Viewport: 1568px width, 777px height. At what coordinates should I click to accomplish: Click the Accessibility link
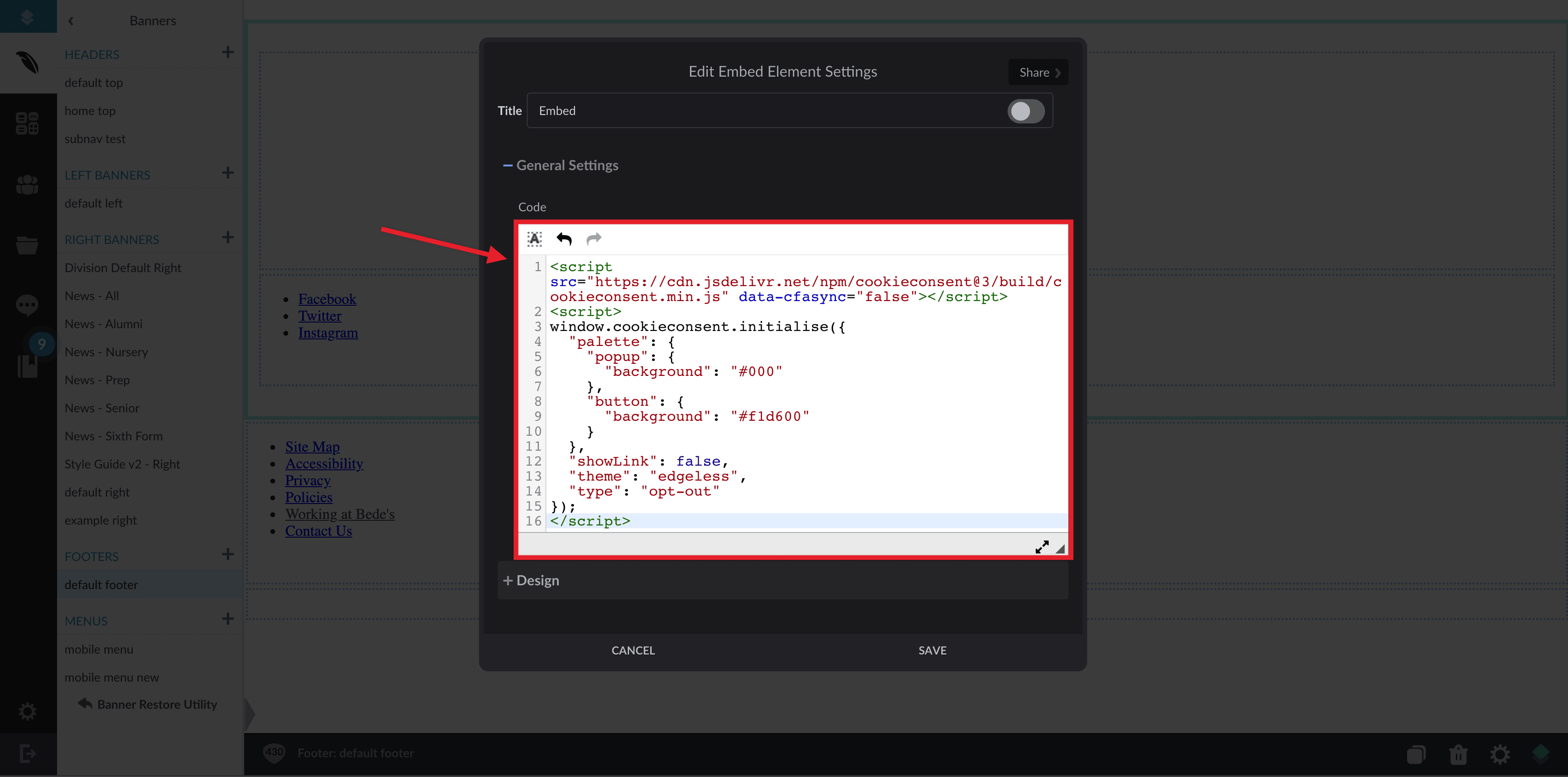pyautogui.click(x=324, y=464)
